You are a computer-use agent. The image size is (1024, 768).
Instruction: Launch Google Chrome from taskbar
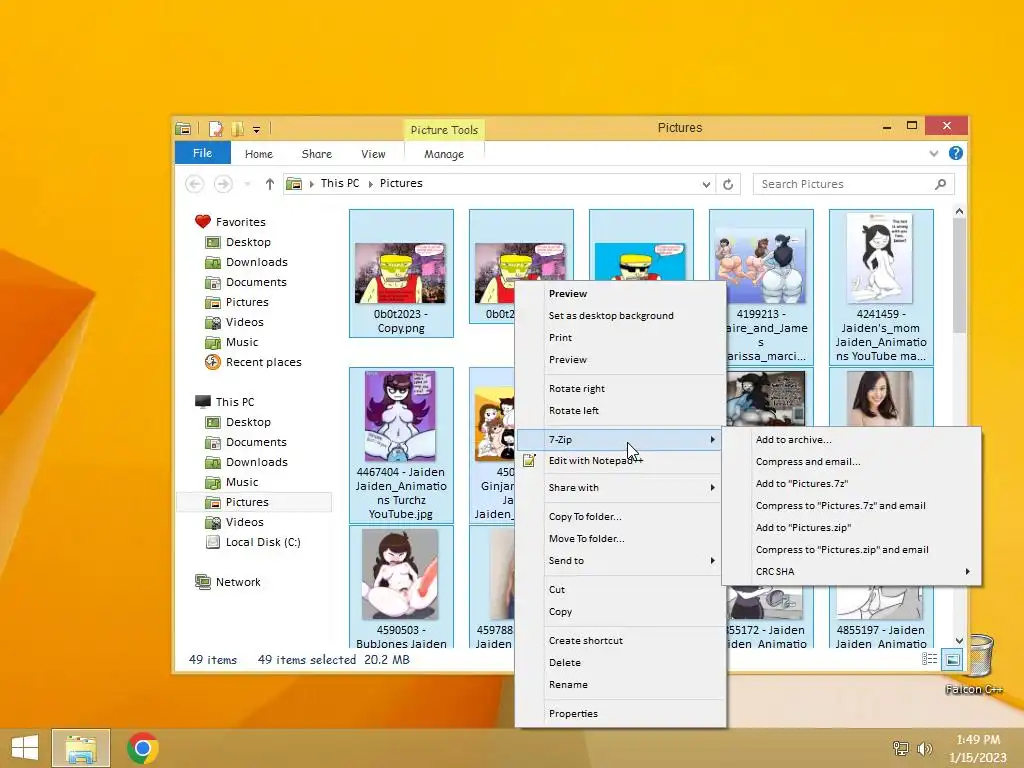tap(142, 748)
